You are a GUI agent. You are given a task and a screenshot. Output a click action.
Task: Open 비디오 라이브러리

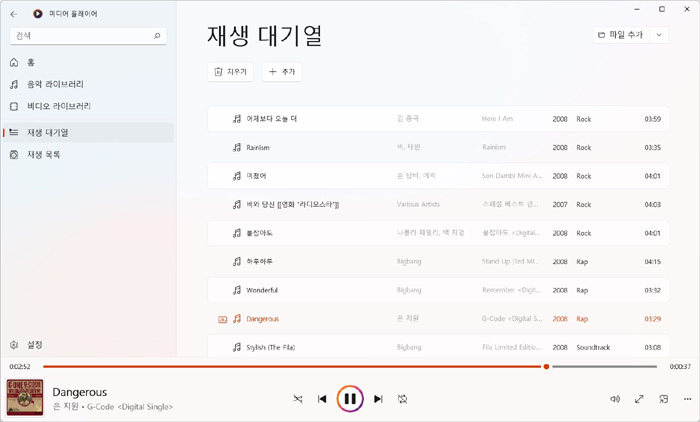click(x=88, y=106)
